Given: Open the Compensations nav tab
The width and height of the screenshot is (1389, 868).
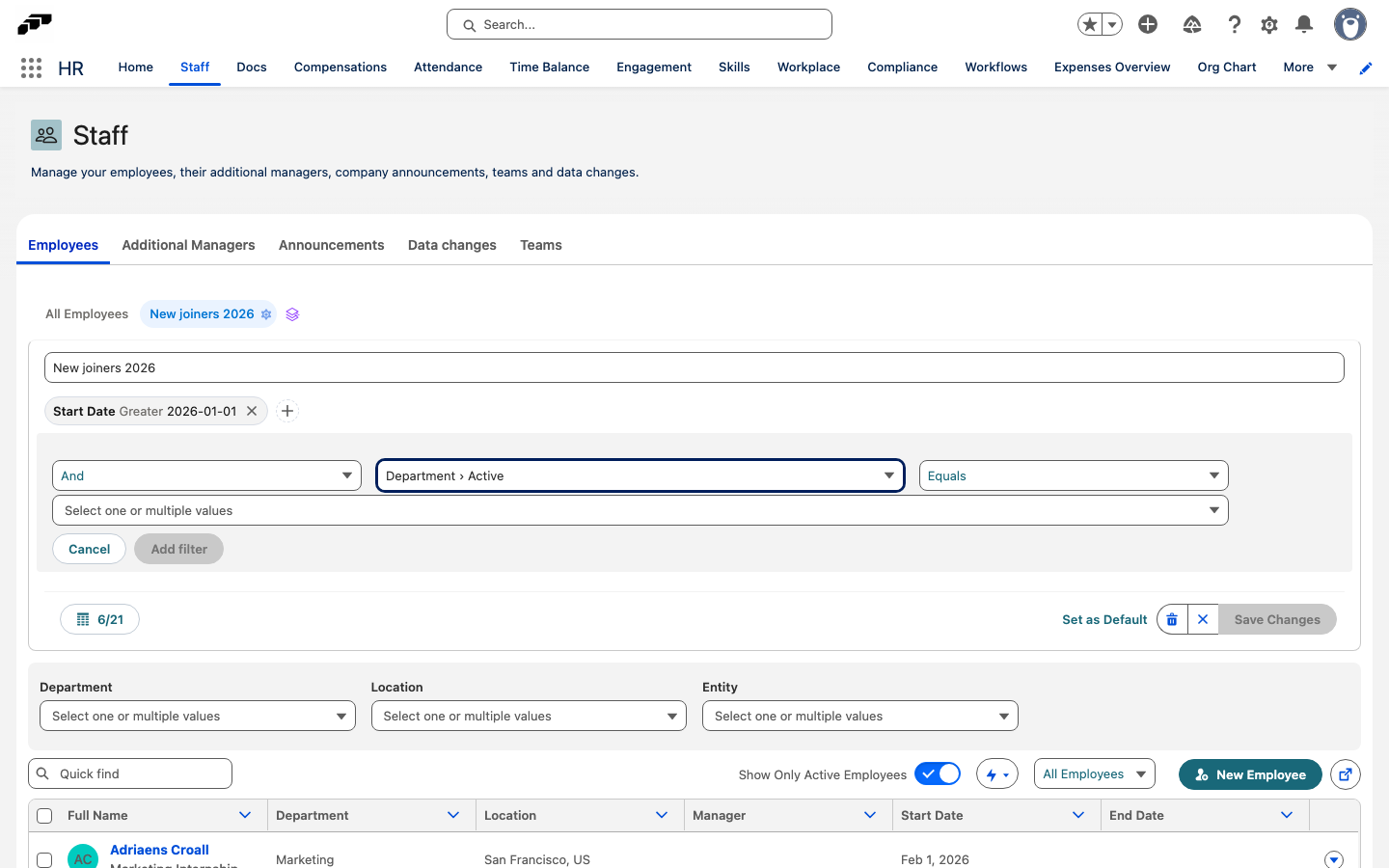Looking at the screenshot, I should coord(340,68).
